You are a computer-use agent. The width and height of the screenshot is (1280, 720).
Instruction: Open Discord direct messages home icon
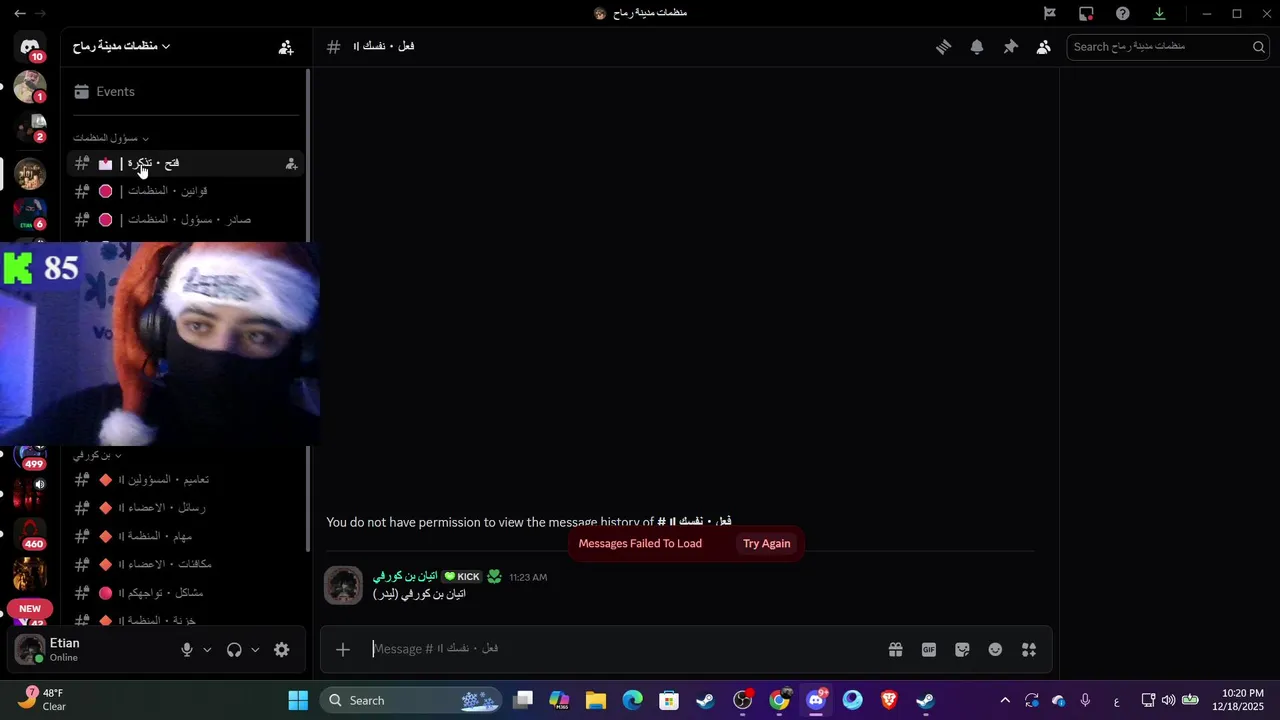30,47
